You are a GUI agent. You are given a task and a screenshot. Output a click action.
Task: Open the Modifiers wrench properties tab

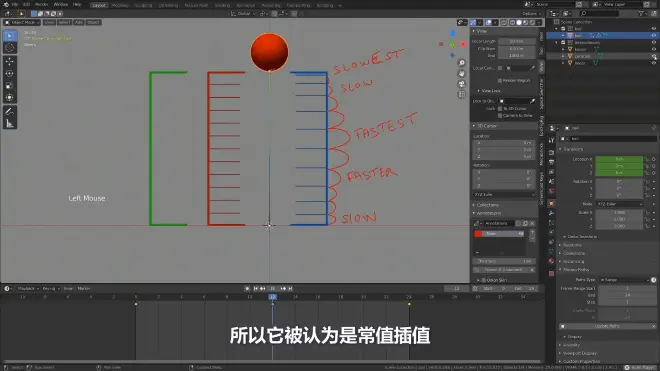point(551,213)
